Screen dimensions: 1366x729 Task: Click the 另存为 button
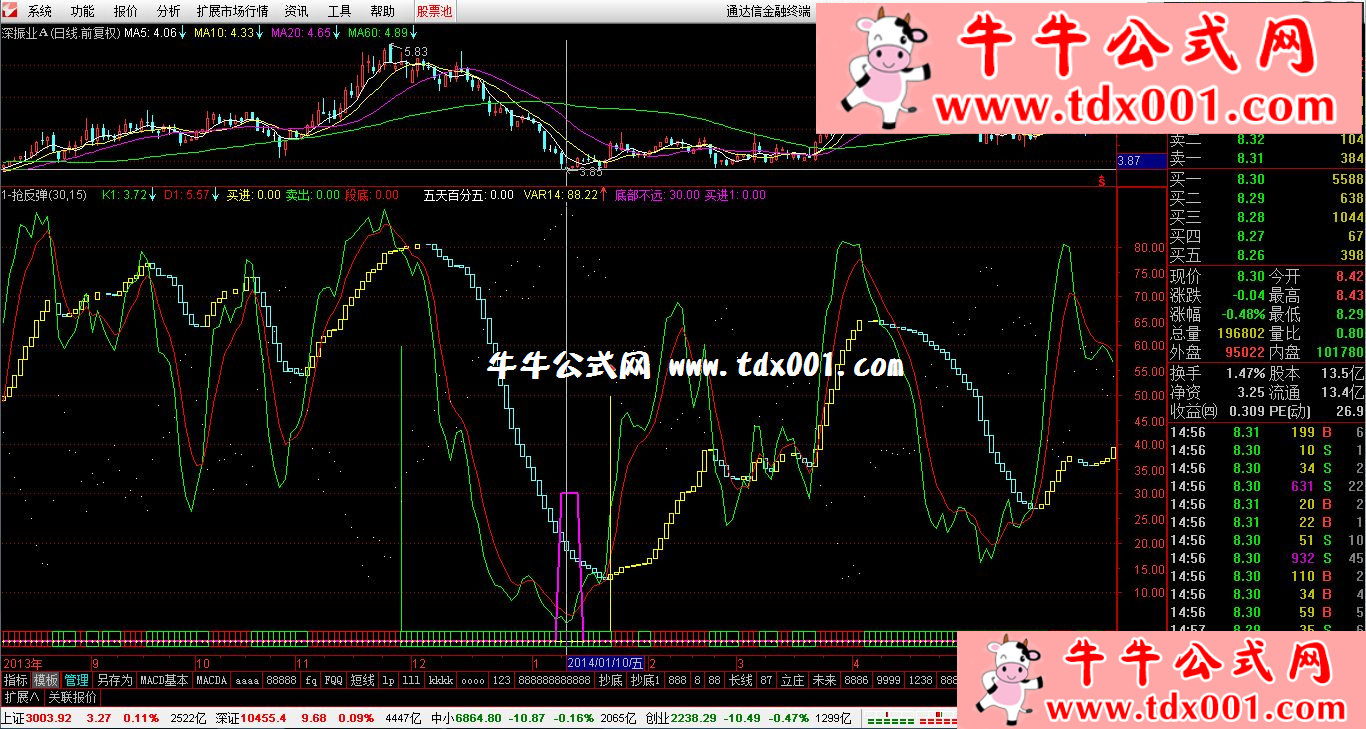tap(115, 680)
